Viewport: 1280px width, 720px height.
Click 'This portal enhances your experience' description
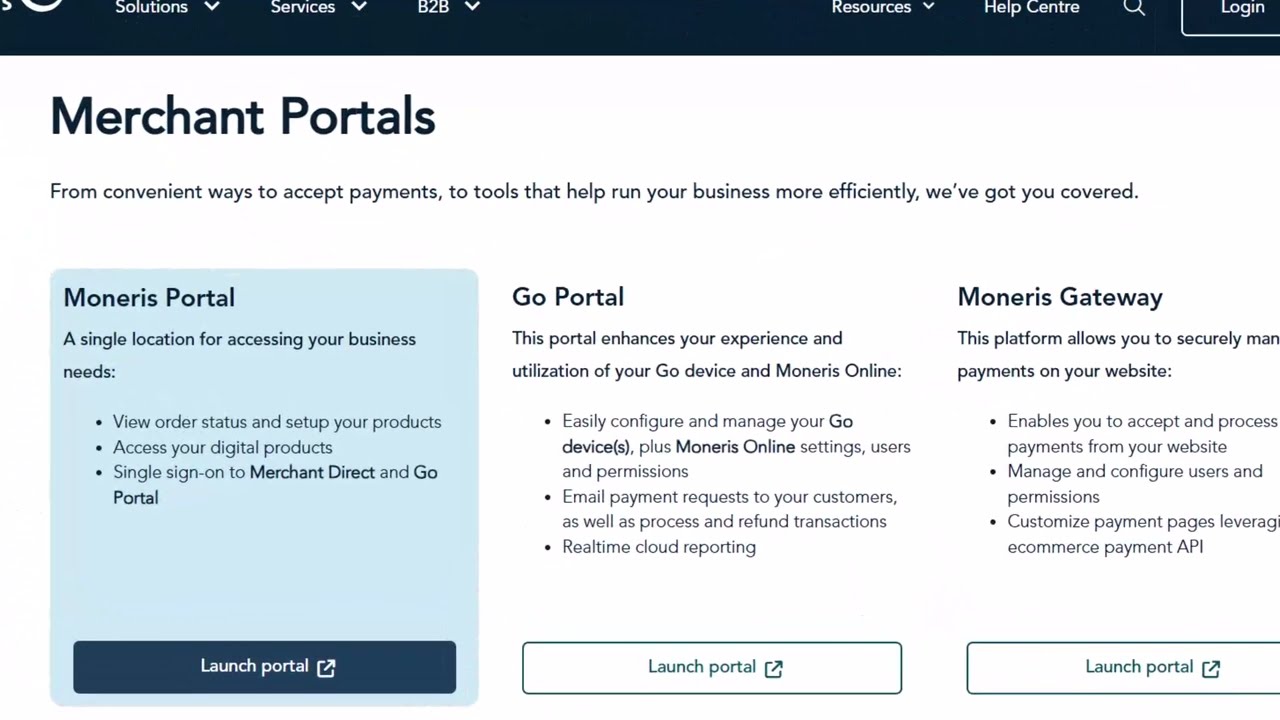[706, 354]
